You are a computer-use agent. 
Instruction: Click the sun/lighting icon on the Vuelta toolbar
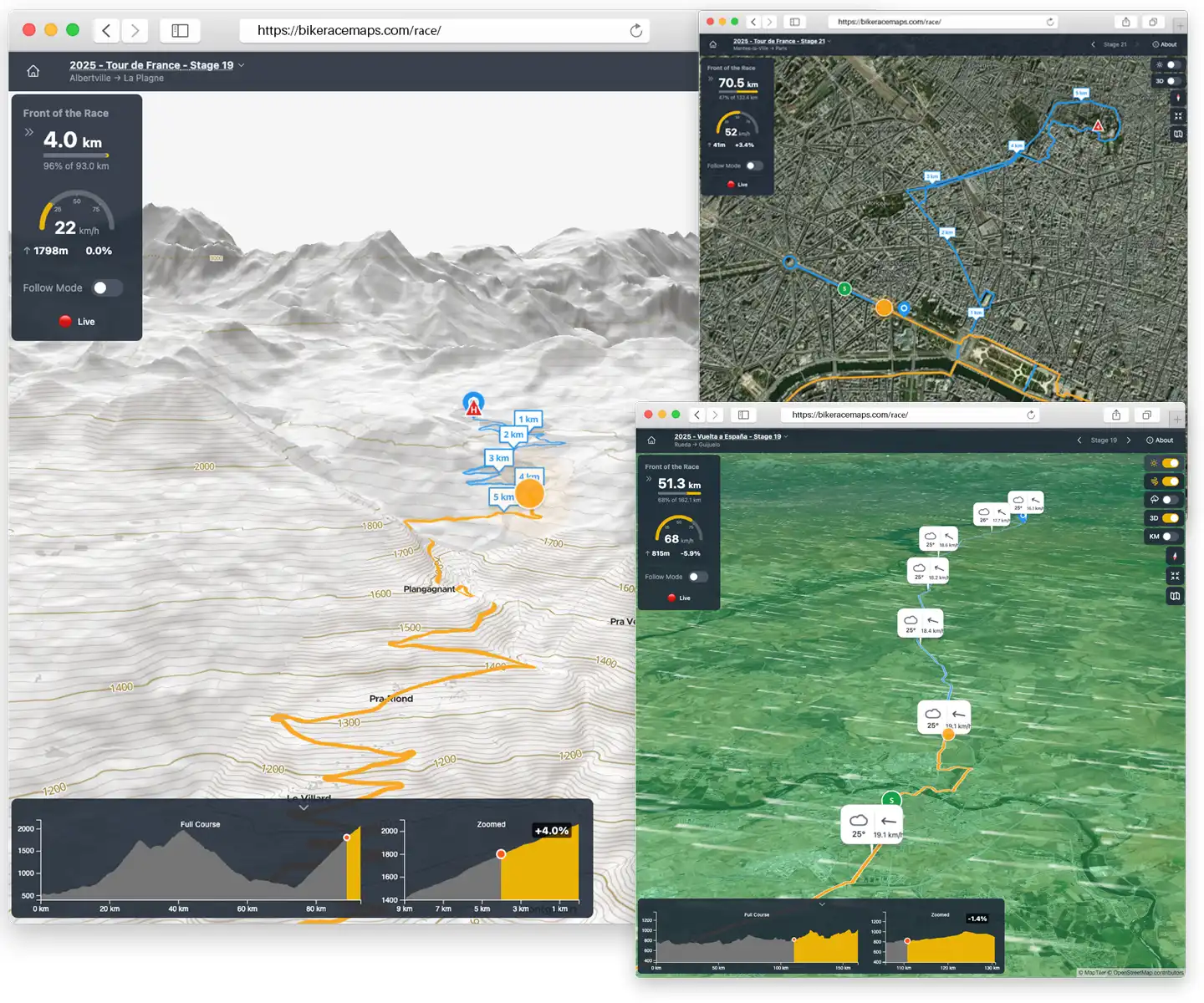point(1153,463)
